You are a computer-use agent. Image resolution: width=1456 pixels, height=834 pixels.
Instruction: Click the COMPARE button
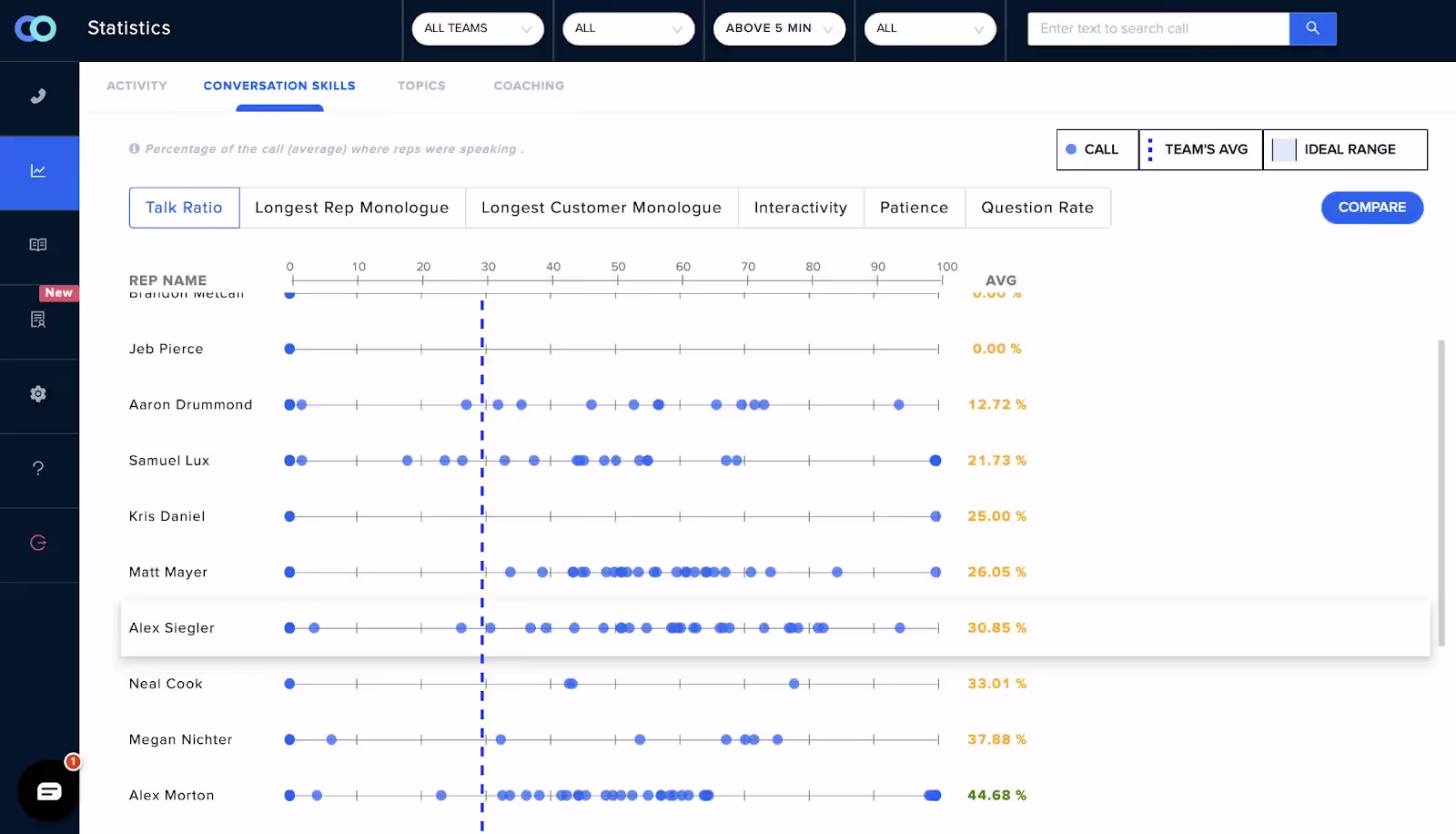pos(1372,208)
